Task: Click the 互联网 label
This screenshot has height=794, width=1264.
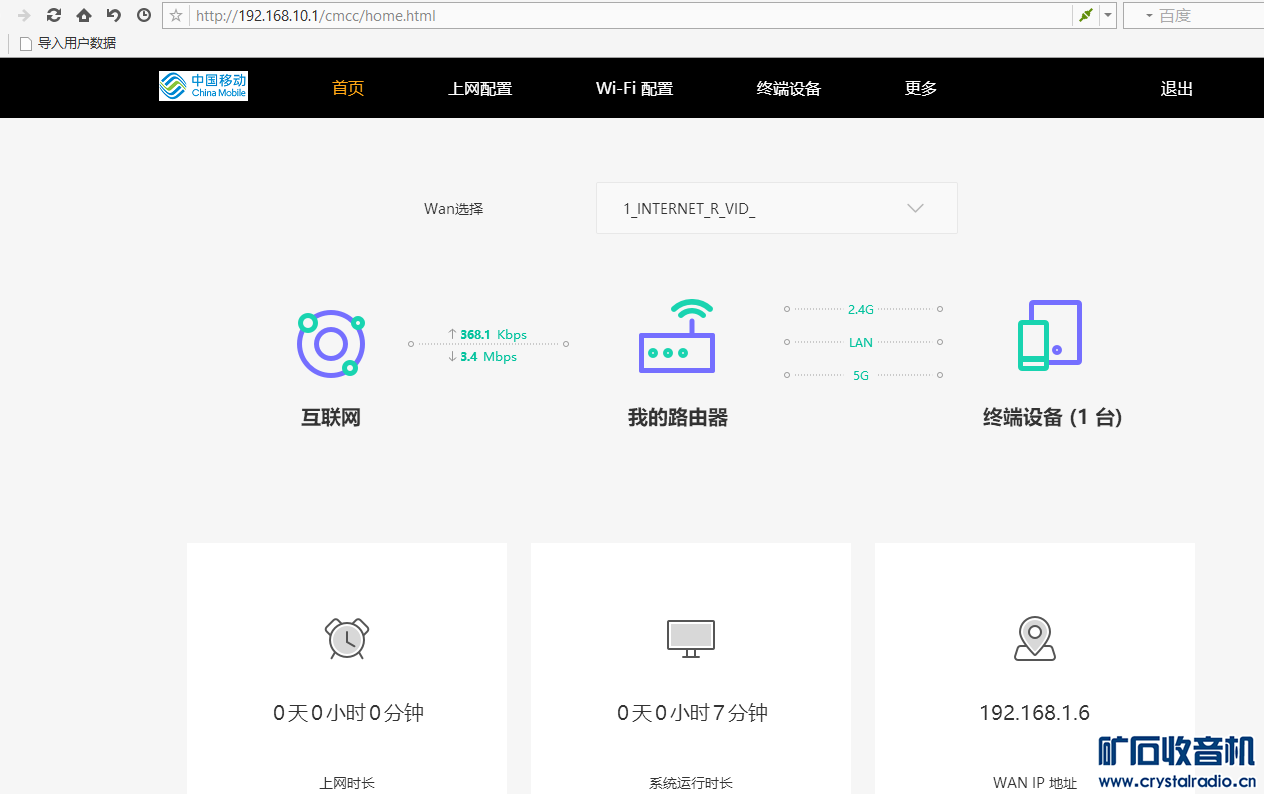Action: (331, 417)
